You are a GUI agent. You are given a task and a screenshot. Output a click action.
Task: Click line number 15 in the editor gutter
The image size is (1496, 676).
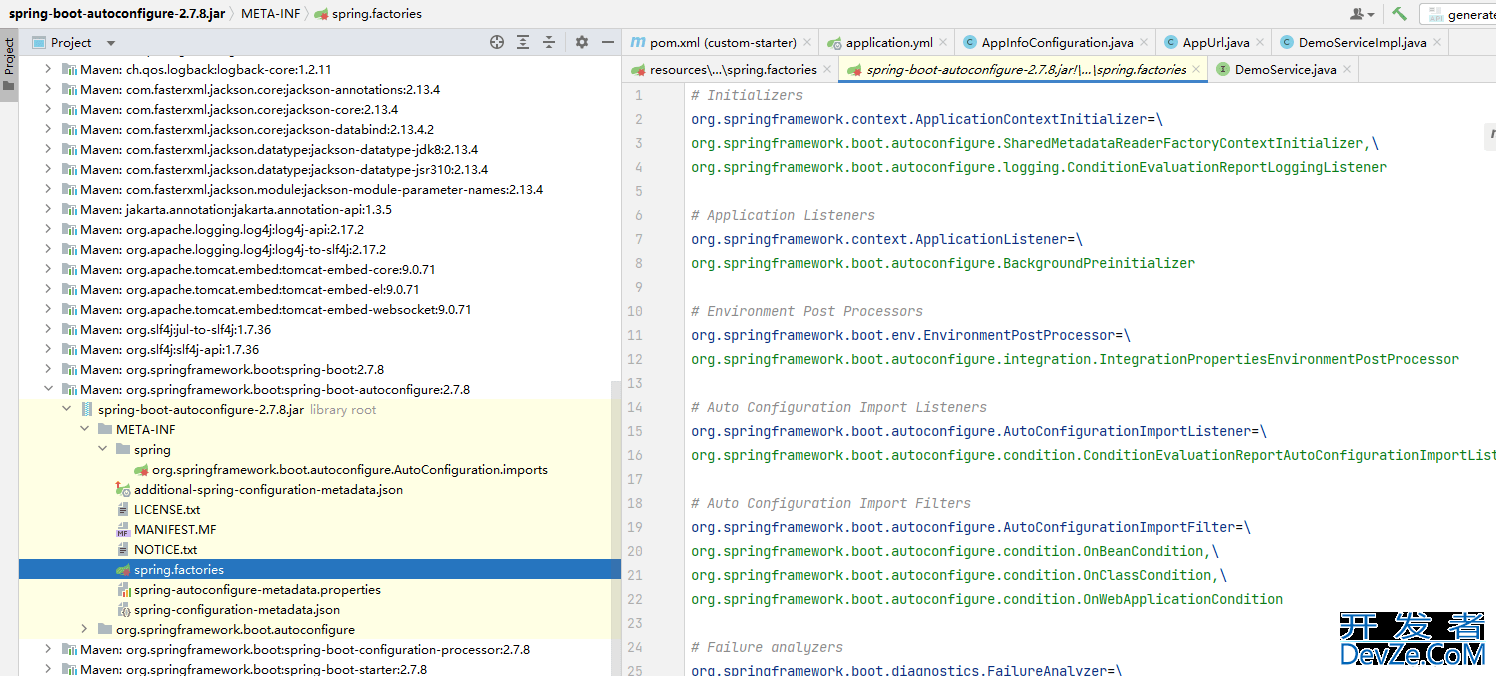point(635,431)
